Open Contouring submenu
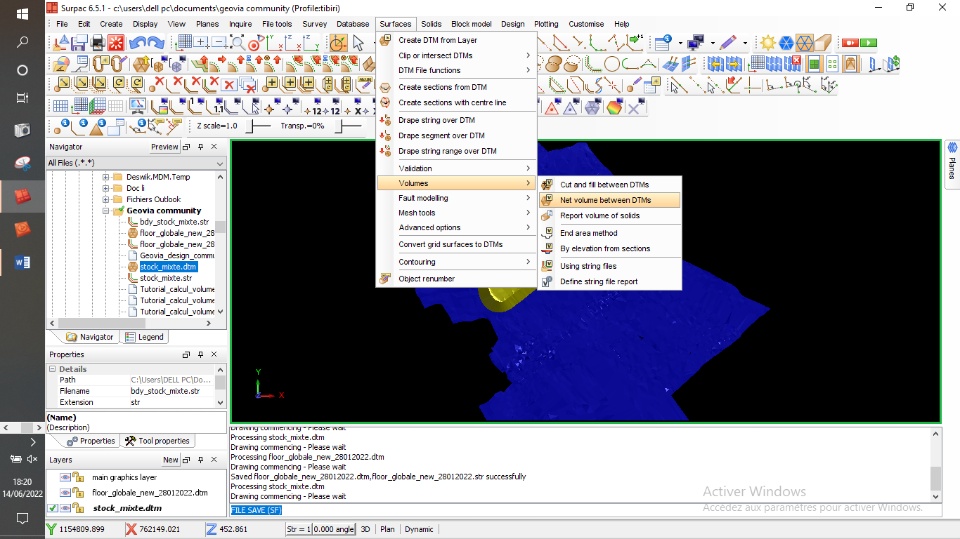This screenshot has width=960, height=539. point(456,262)
